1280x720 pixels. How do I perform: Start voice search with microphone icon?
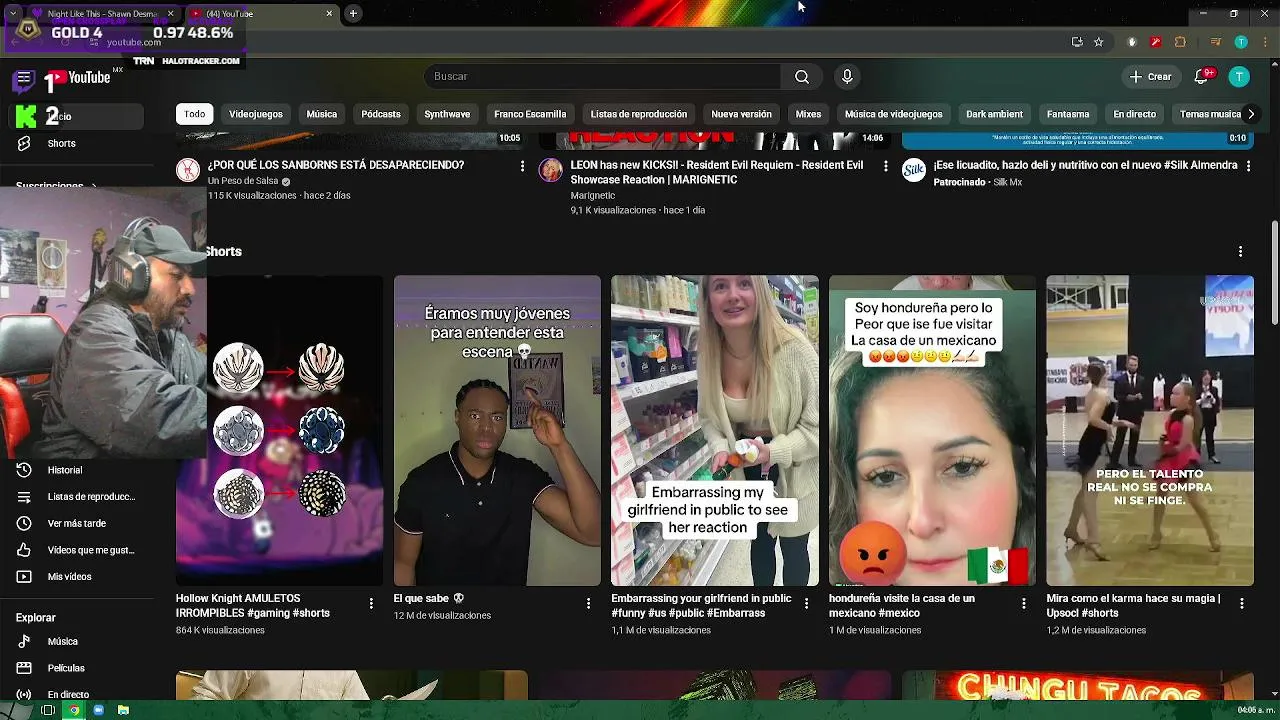click(847, 77)
